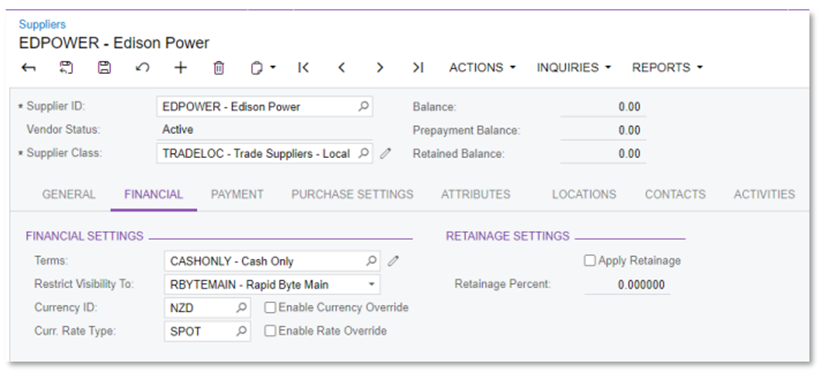Click the Suppliers breadcrumb link
This screenshot has width=829, height=372.
(42, 24)
